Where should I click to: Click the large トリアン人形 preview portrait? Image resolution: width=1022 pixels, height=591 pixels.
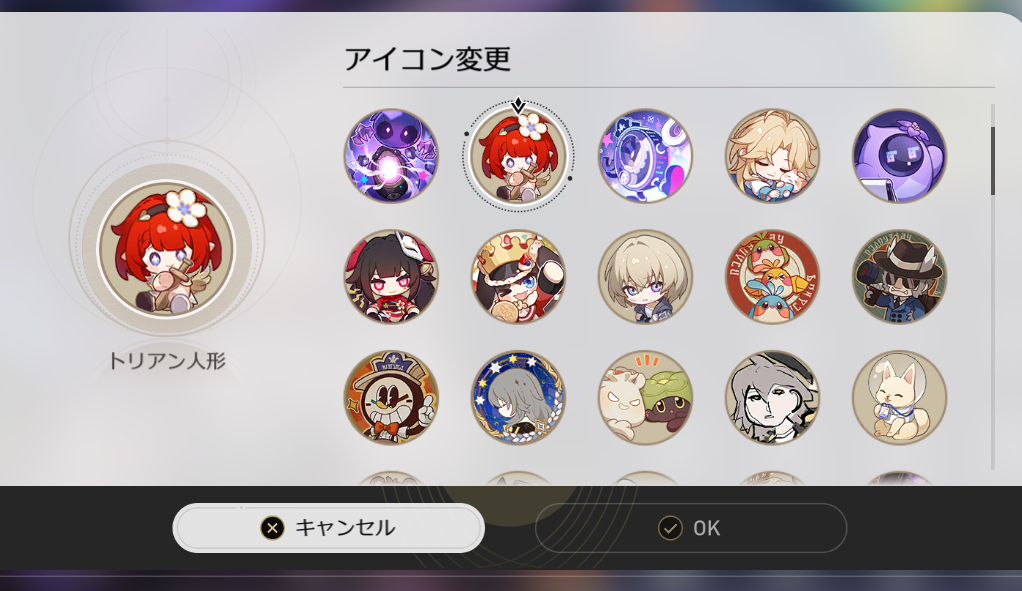(x=167, y=250)
